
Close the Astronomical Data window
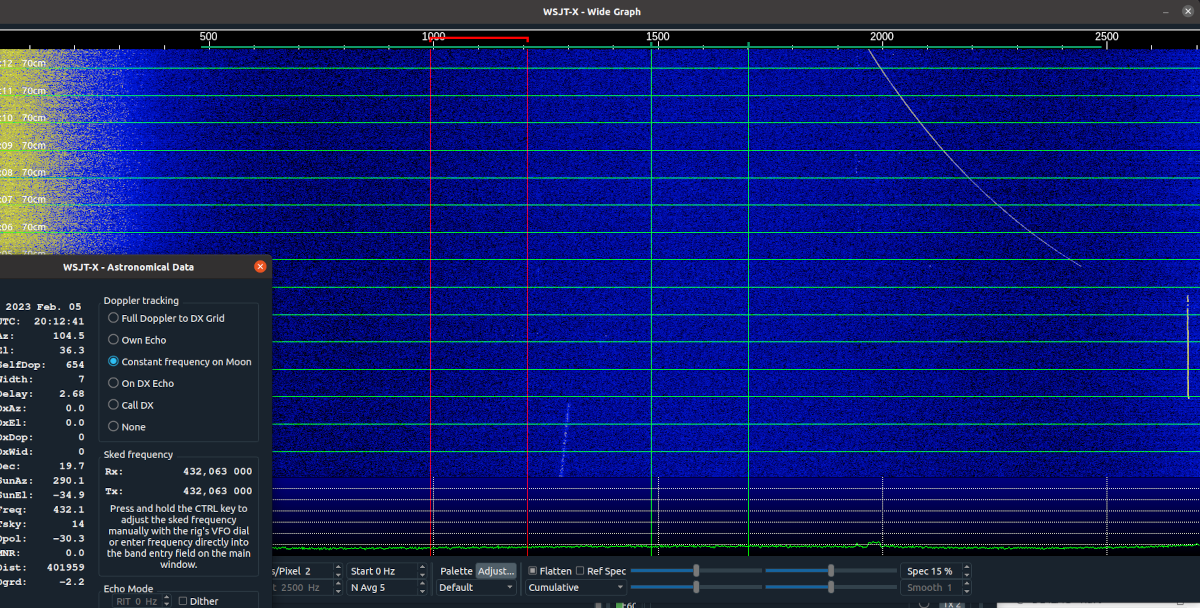[x=260, y=267]
